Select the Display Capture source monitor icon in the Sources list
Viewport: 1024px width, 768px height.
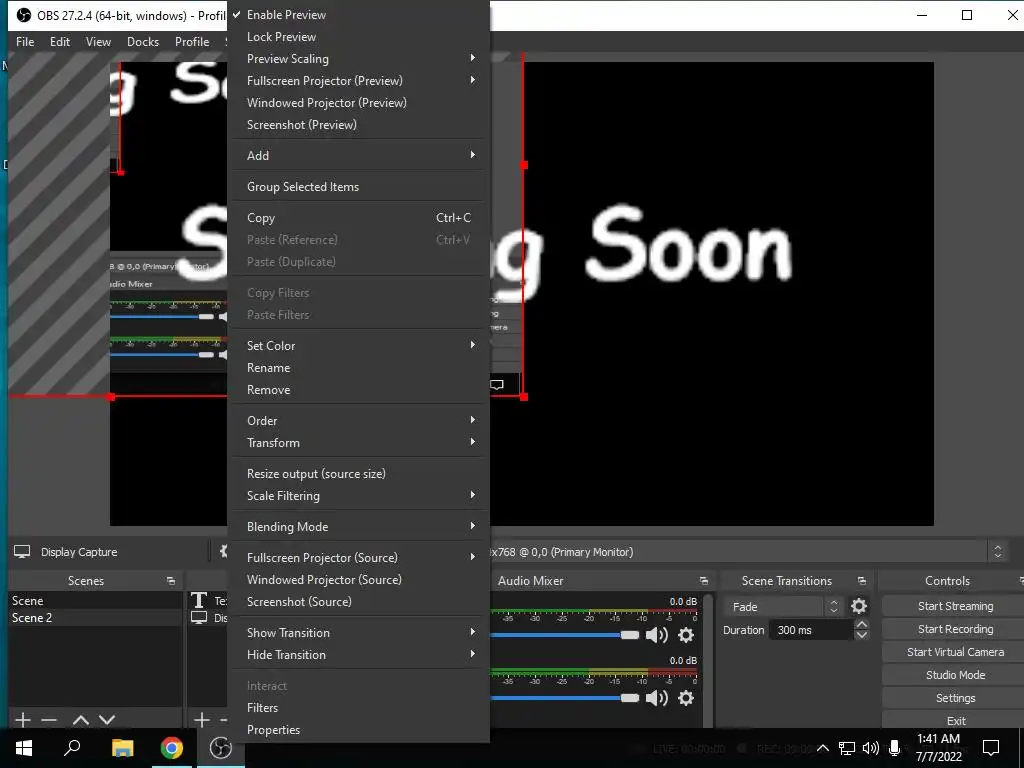coord(199,617)
